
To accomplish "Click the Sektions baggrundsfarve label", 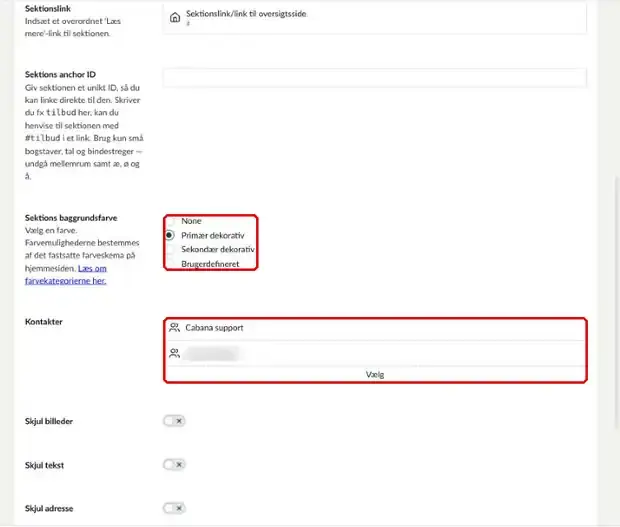I will coord(71,218).
